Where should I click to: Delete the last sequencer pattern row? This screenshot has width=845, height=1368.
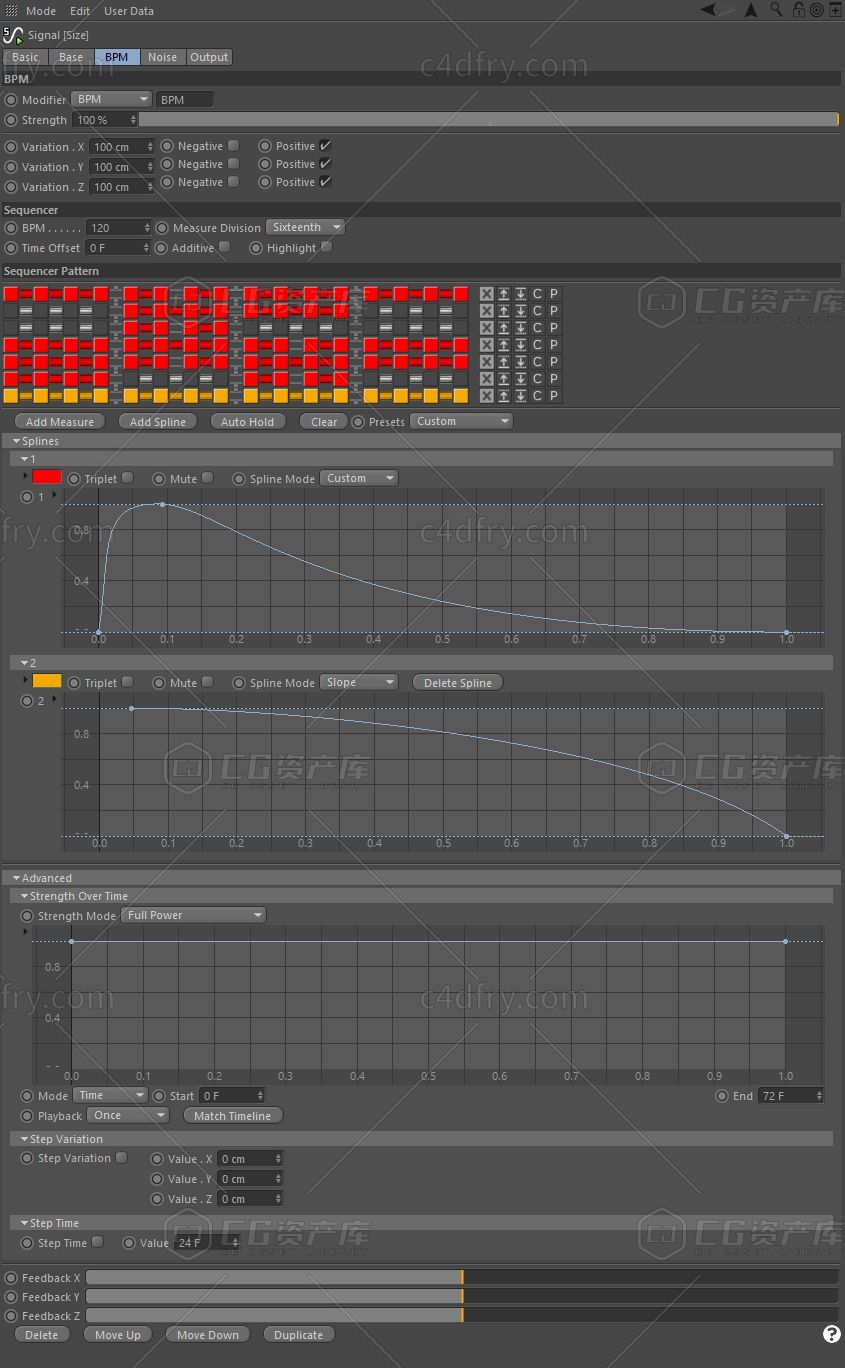click(486, 396)
